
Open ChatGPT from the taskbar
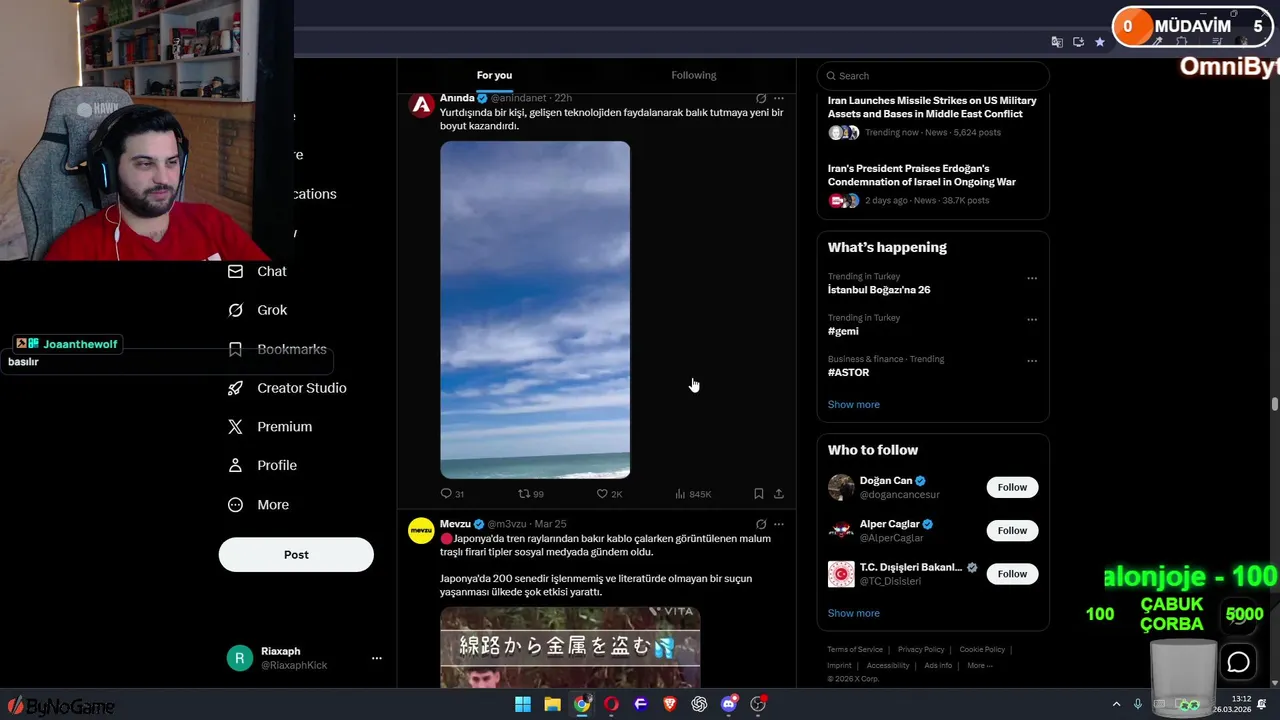click(x=699, y=704)
